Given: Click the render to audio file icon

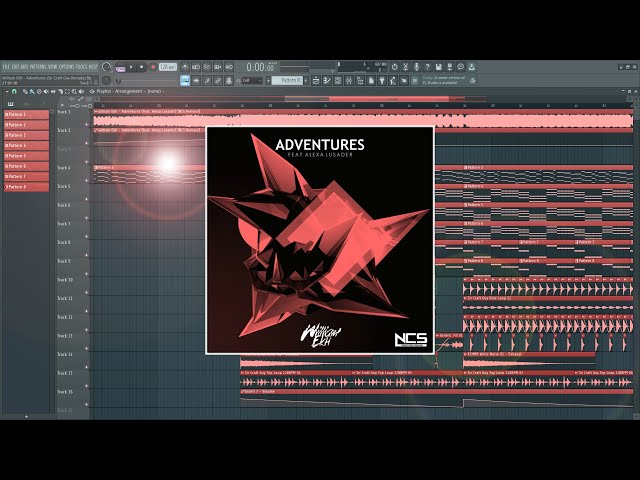Looking at the screenshot, I should coord(450,67).
